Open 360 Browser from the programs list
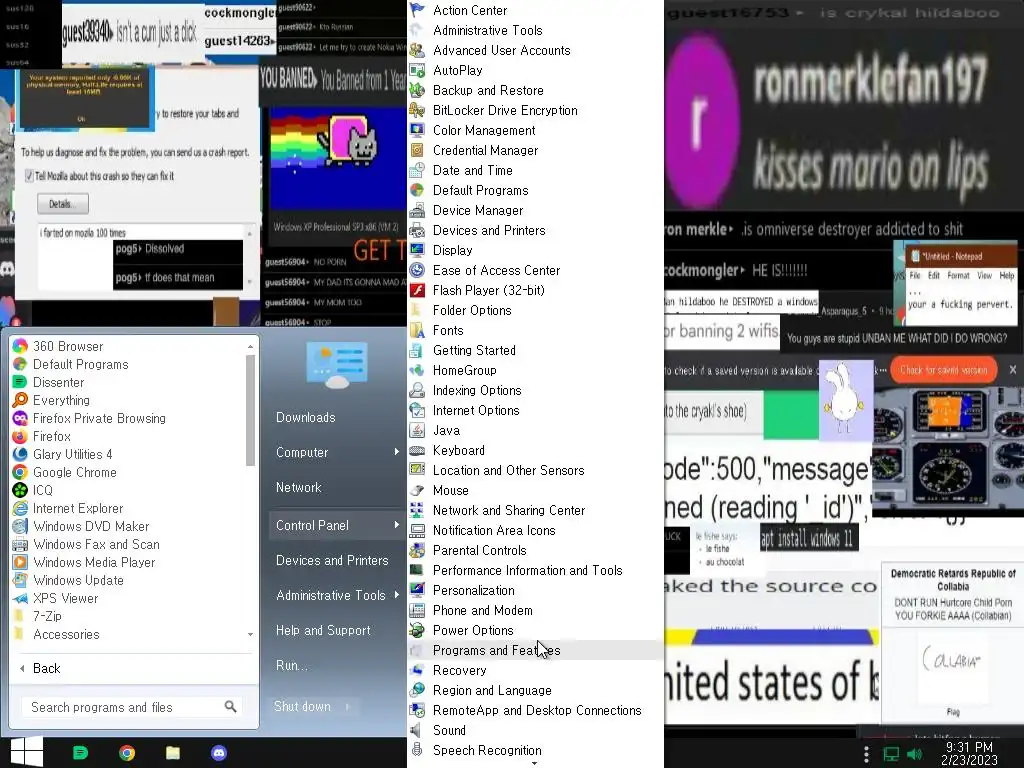This screenshot has height=768, width=1024. [x=68, y=346]
